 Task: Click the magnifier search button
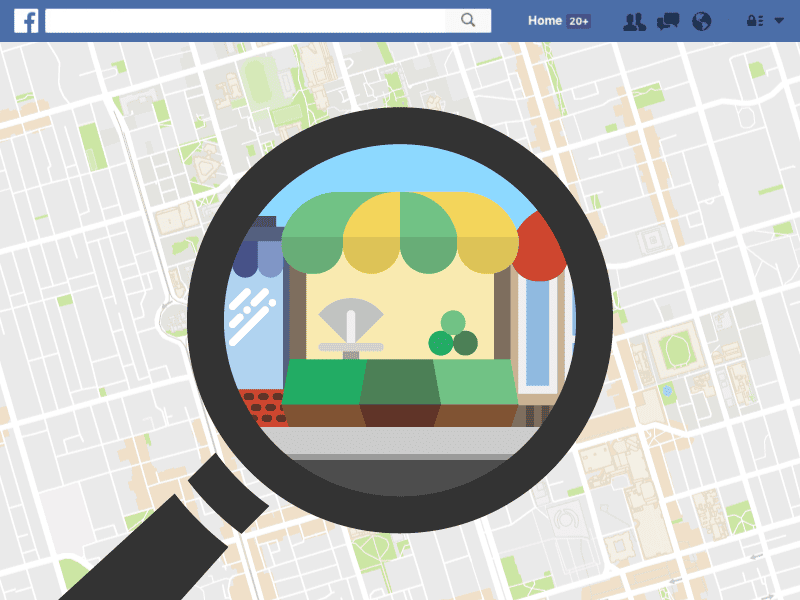[x=468, y=20]
